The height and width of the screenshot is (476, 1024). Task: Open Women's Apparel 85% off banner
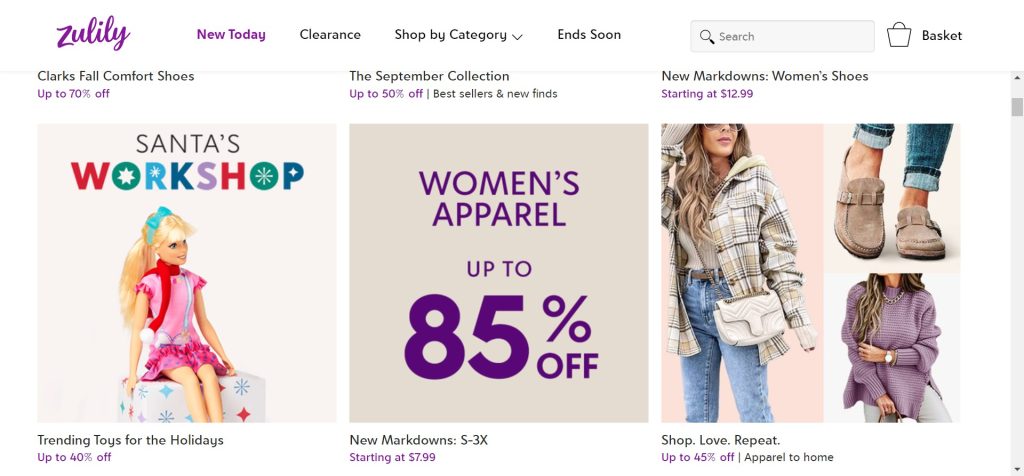[x=498, y=272]
